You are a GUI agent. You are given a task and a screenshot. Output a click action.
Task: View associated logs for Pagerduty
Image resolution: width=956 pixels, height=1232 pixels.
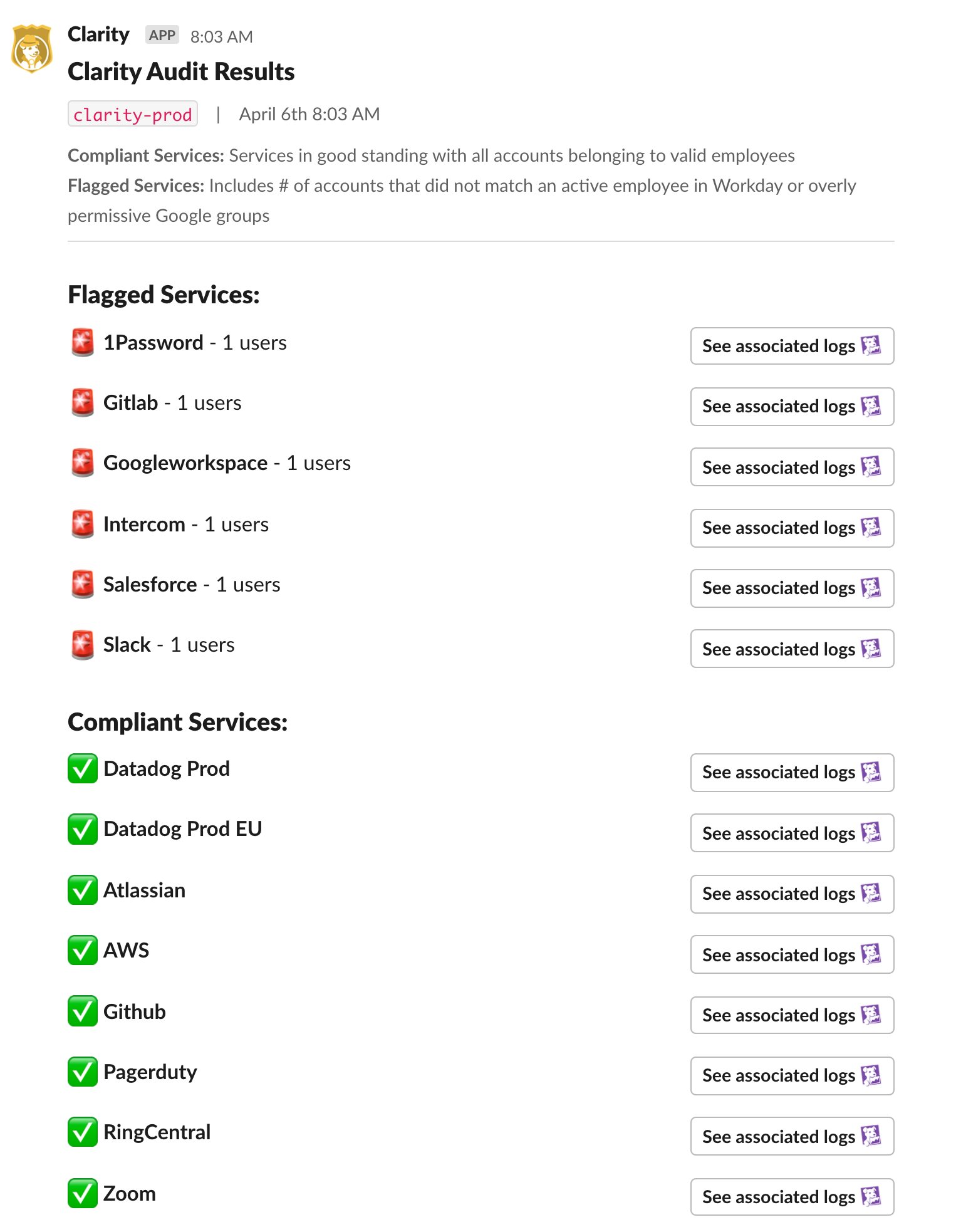791,1075
